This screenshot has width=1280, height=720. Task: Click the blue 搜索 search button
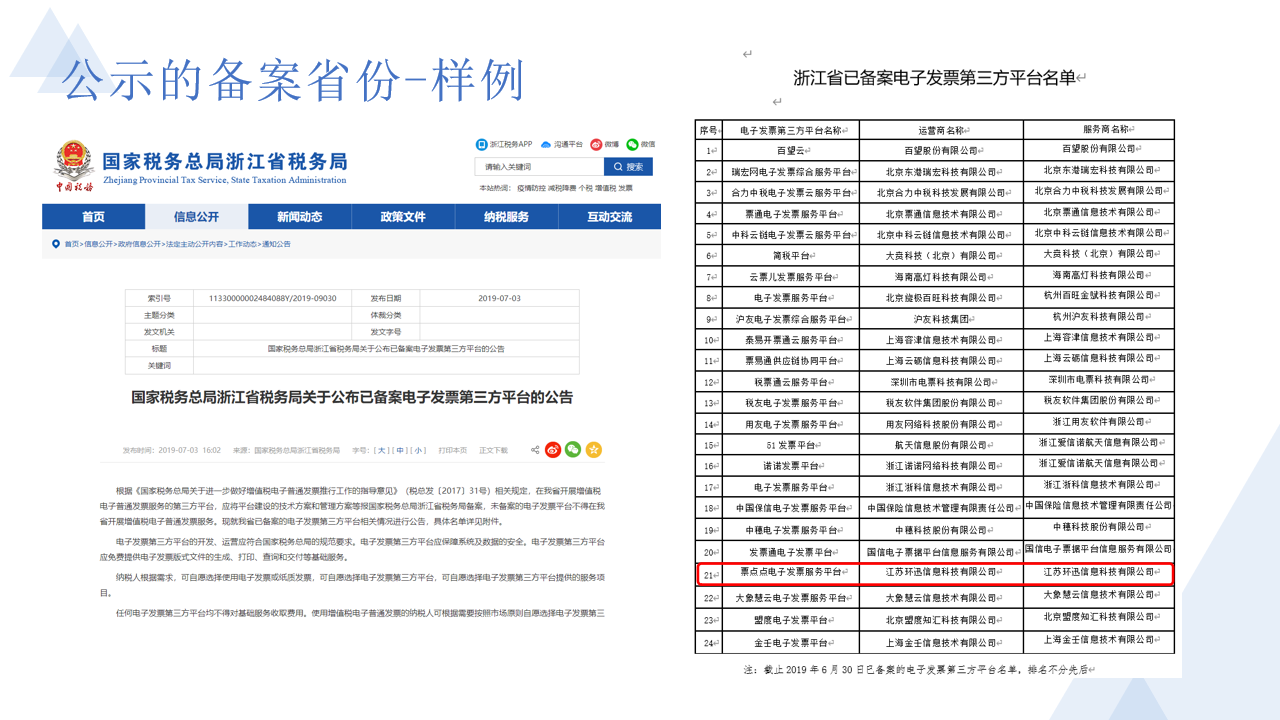click(x=628, y=167)
